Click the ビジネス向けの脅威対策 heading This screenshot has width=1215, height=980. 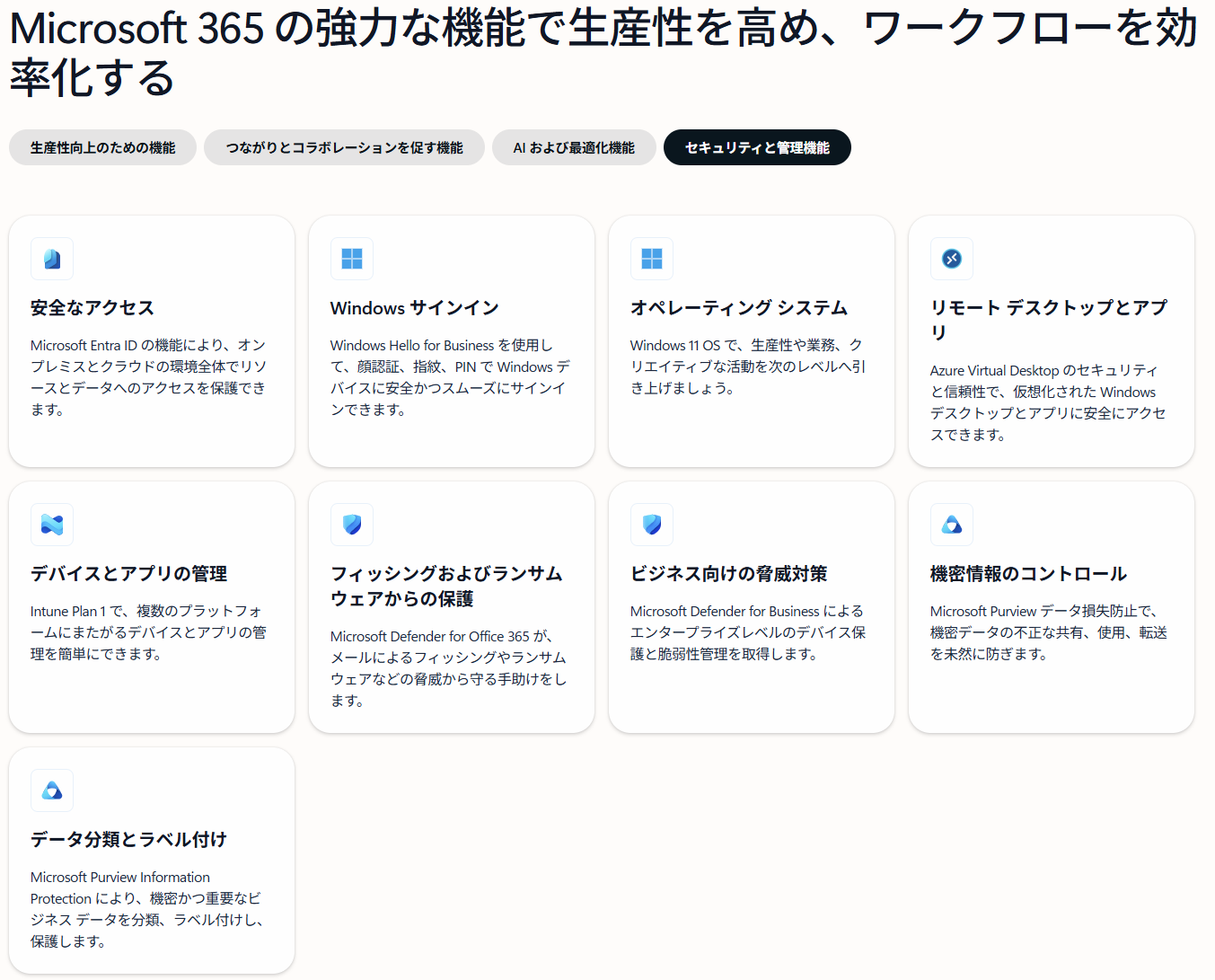tap(729, 574)
